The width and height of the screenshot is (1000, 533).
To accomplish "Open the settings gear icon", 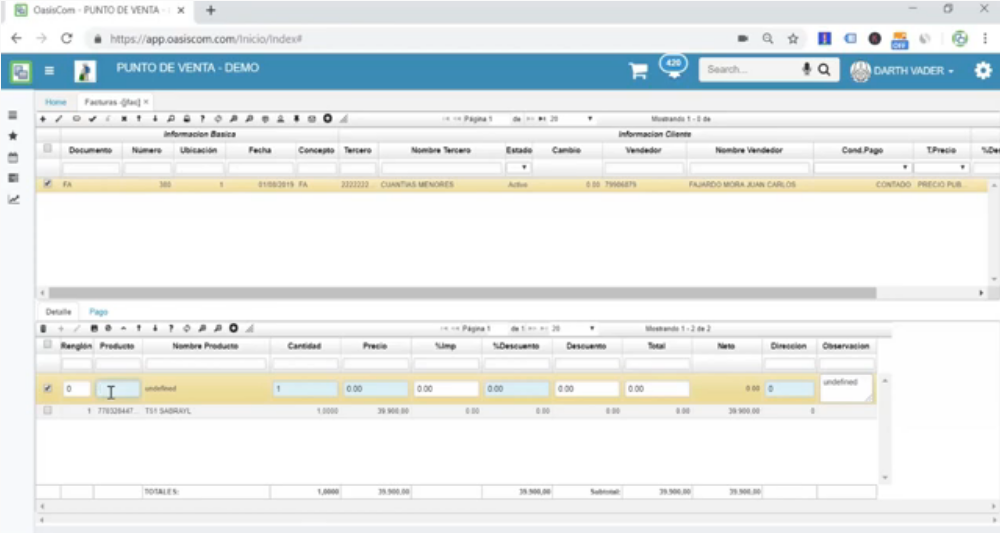I will pos(983,71).
